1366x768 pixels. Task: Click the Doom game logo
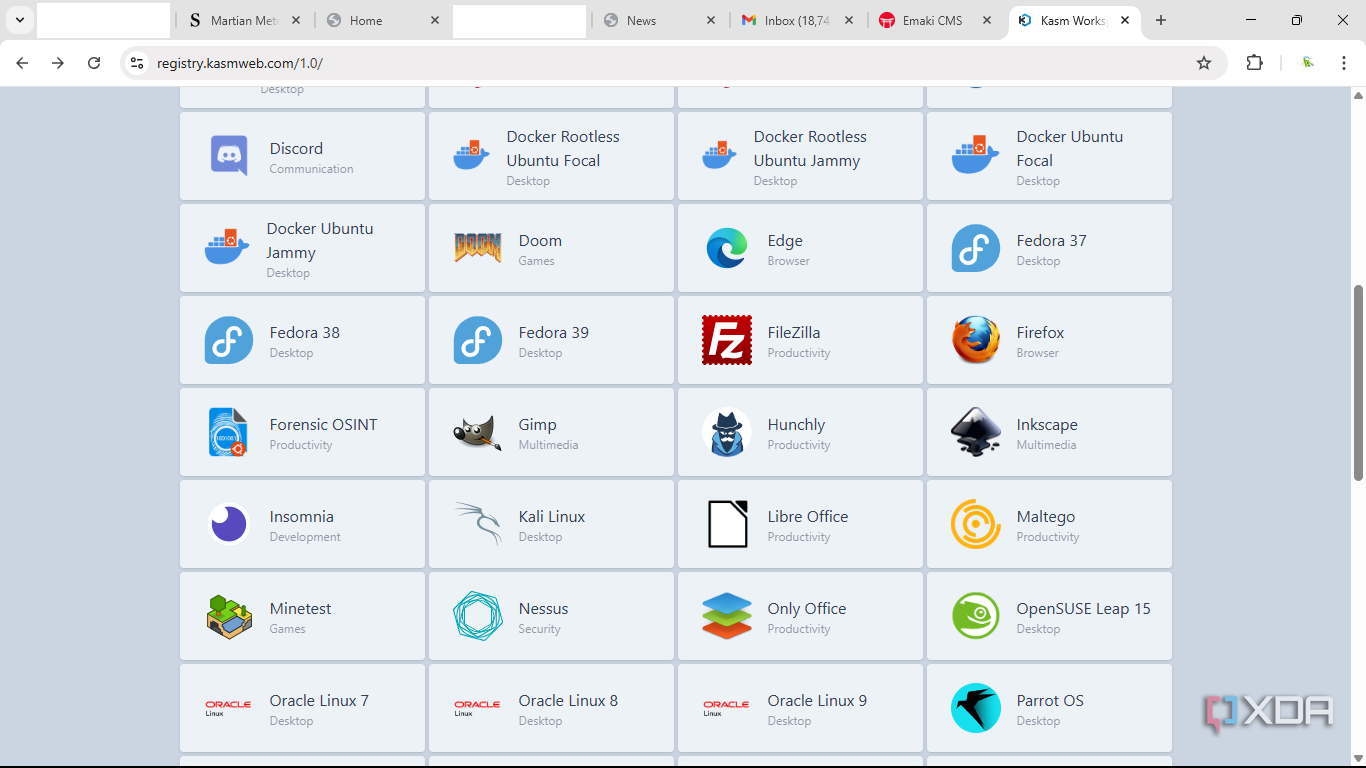tap(478, 248)
